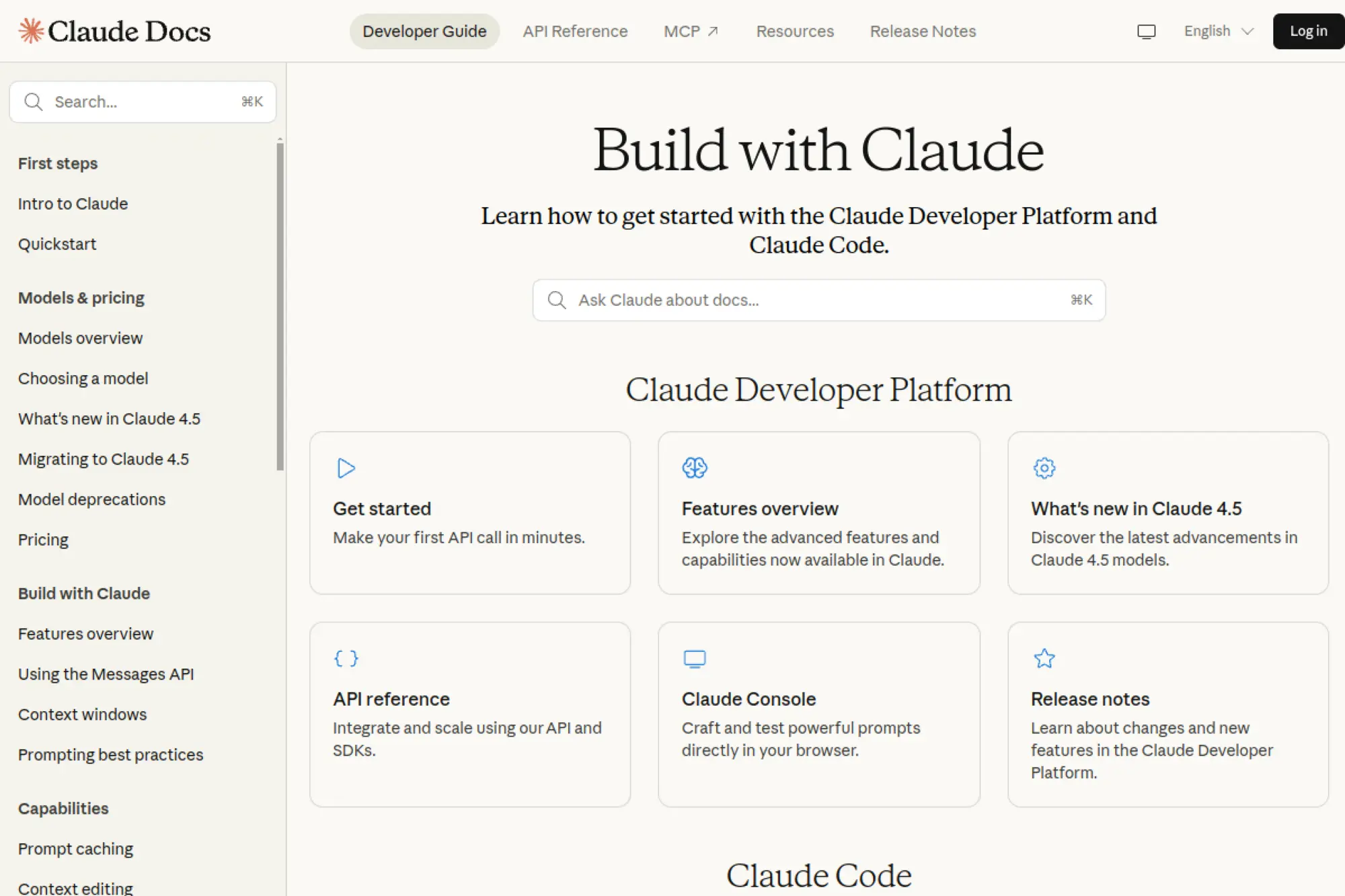Click the gear icon on What's new in Claude 4.5 card
The height and width of the screenshot is (896, 1345).
tap(1044, 468)
